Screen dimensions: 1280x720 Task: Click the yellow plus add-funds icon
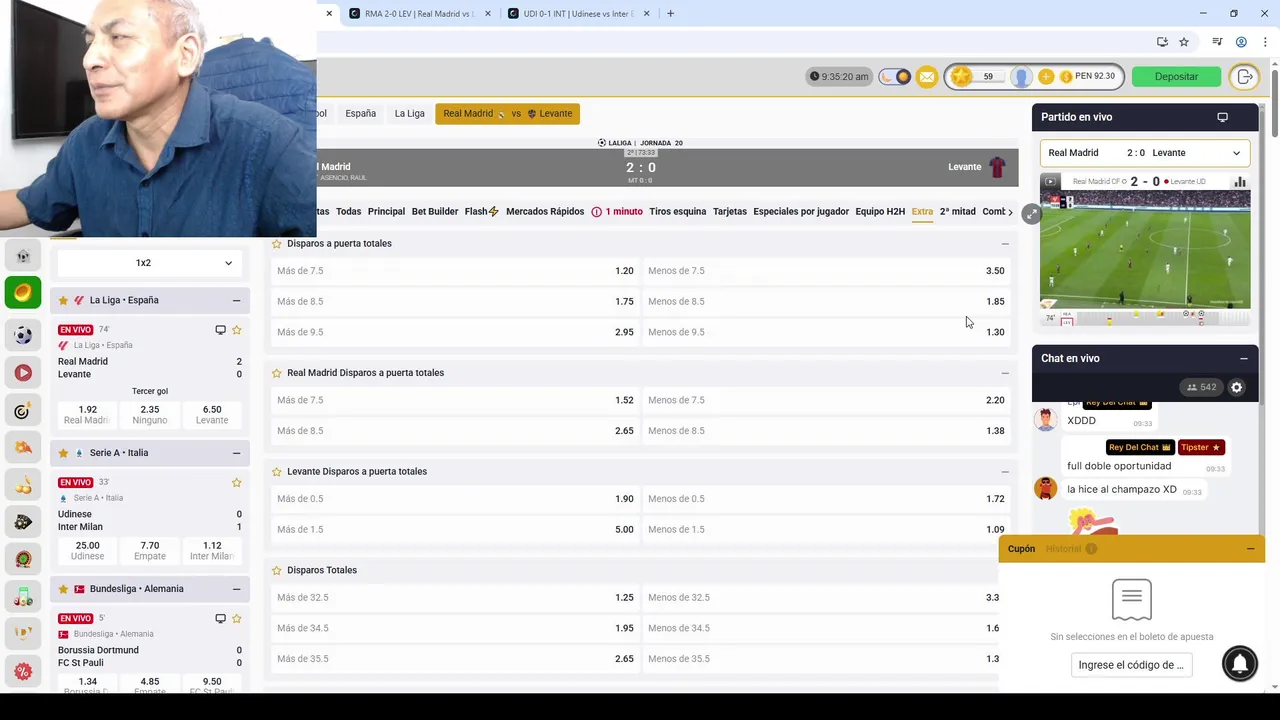point(1046,77)
